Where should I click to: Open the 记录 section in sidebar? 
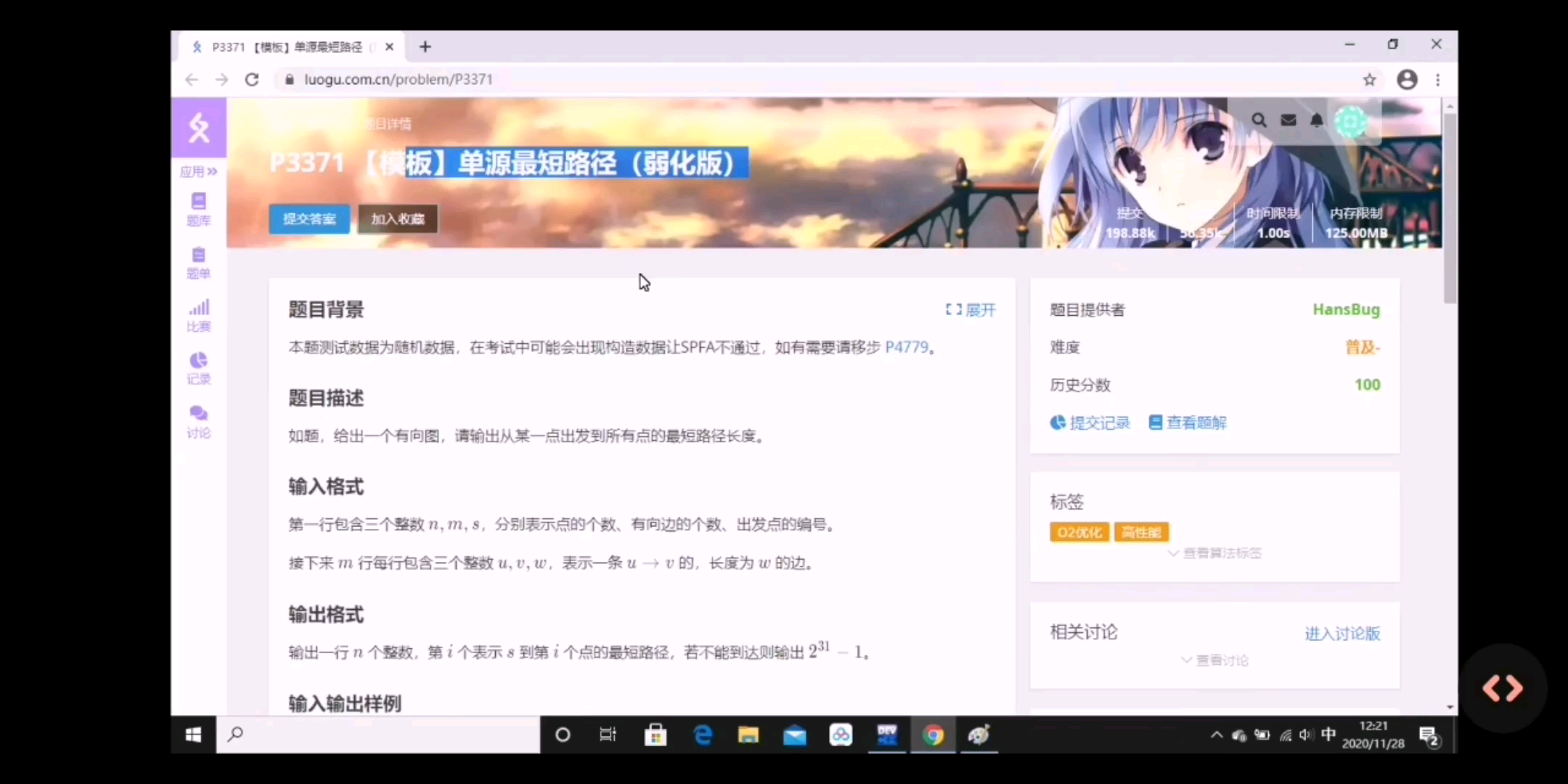click(197, 368)
